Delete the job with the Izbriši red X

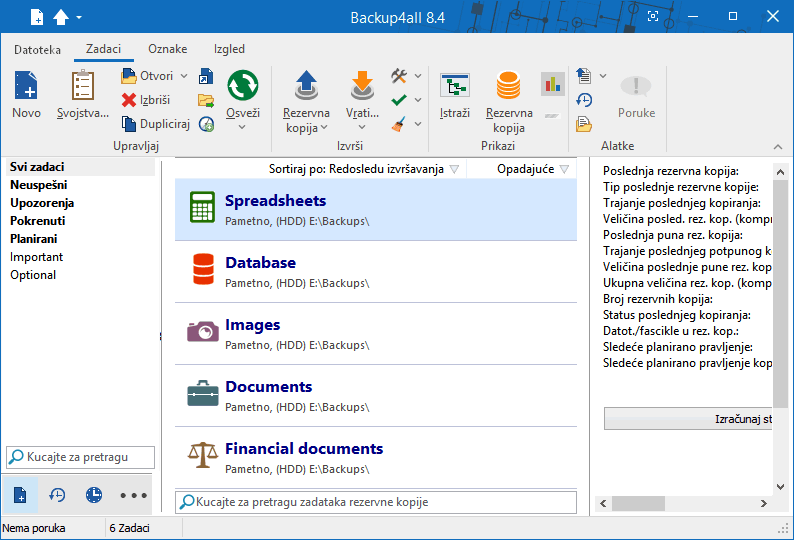point(146,100)
